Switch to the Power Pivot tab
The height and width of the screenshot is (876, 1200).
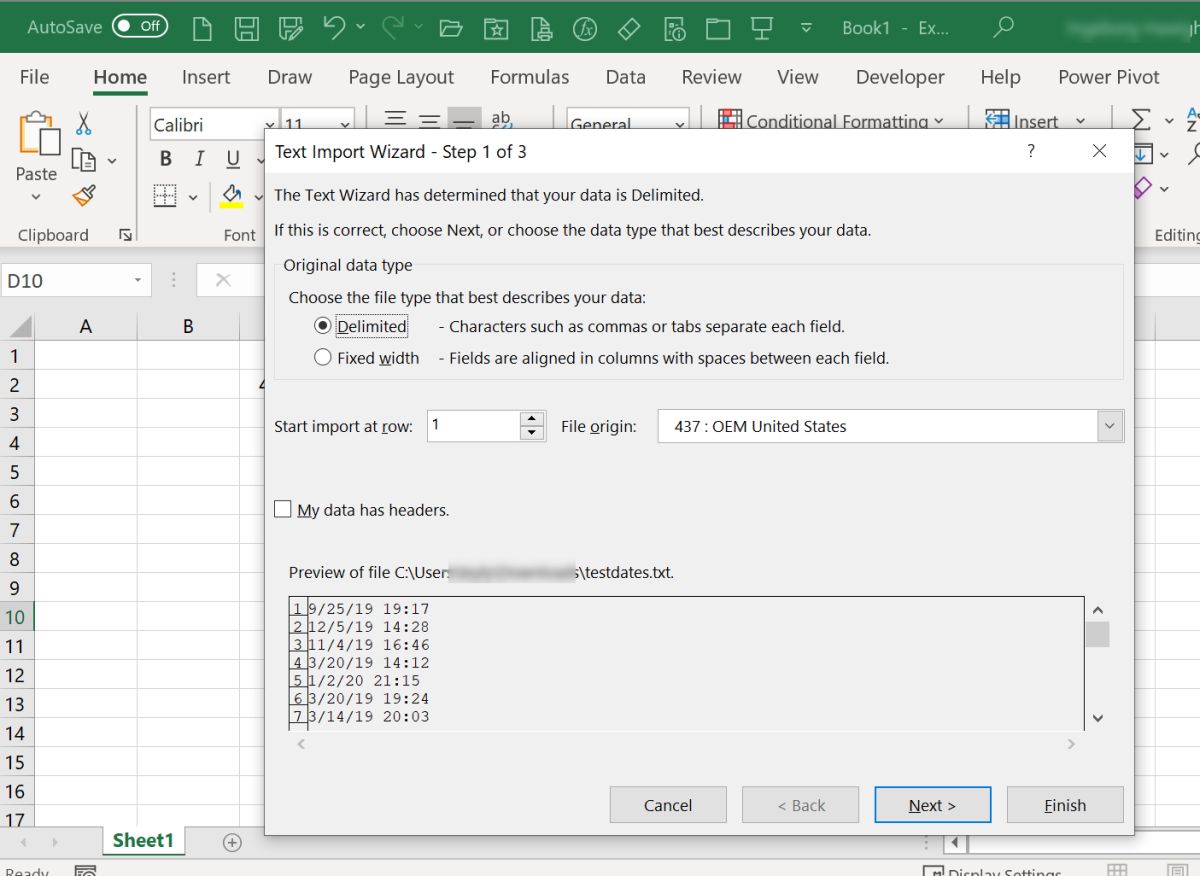click(x=1108, y=77)
